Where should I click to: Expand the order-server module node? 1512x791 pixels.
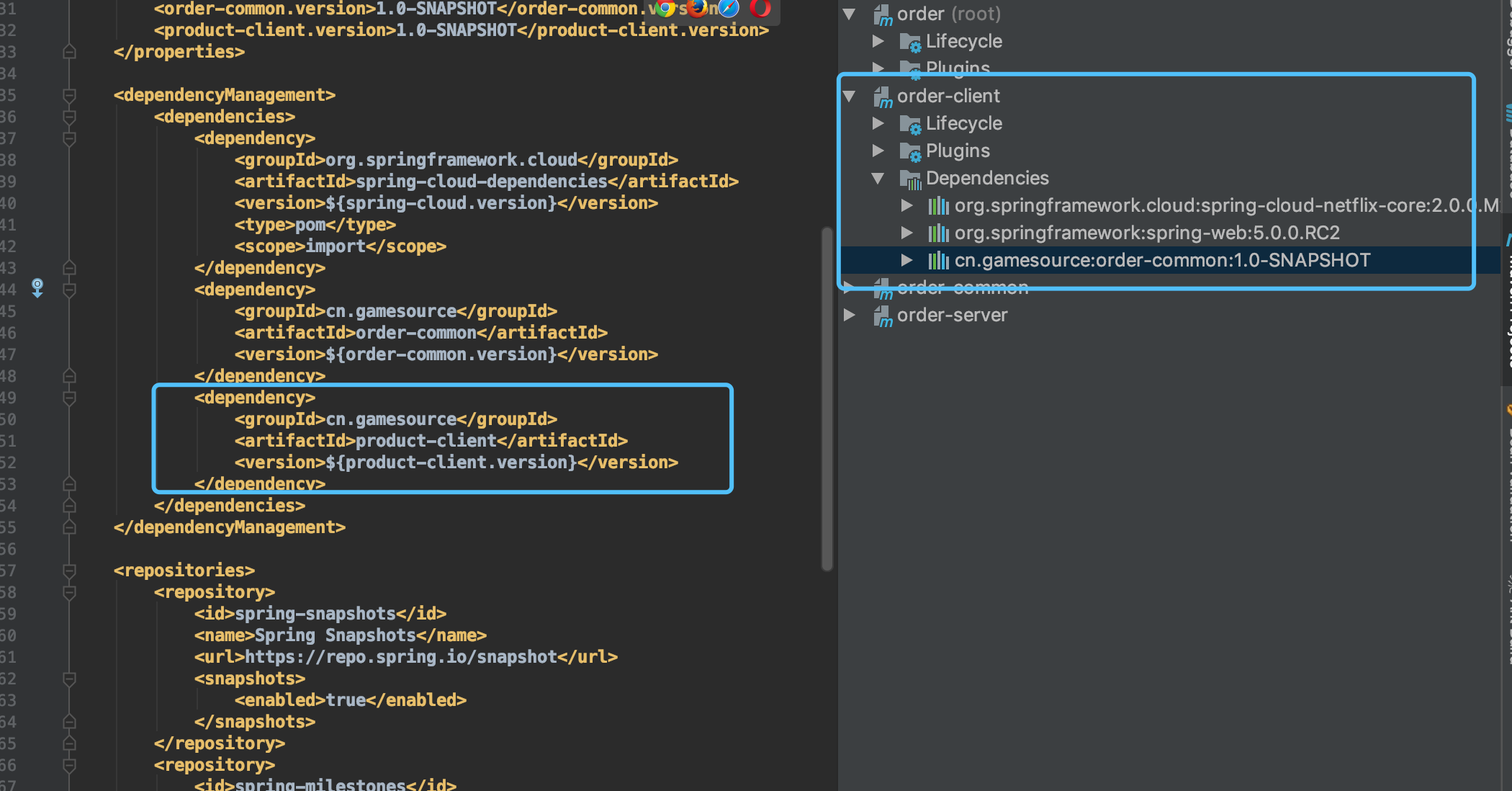point(850,315)
